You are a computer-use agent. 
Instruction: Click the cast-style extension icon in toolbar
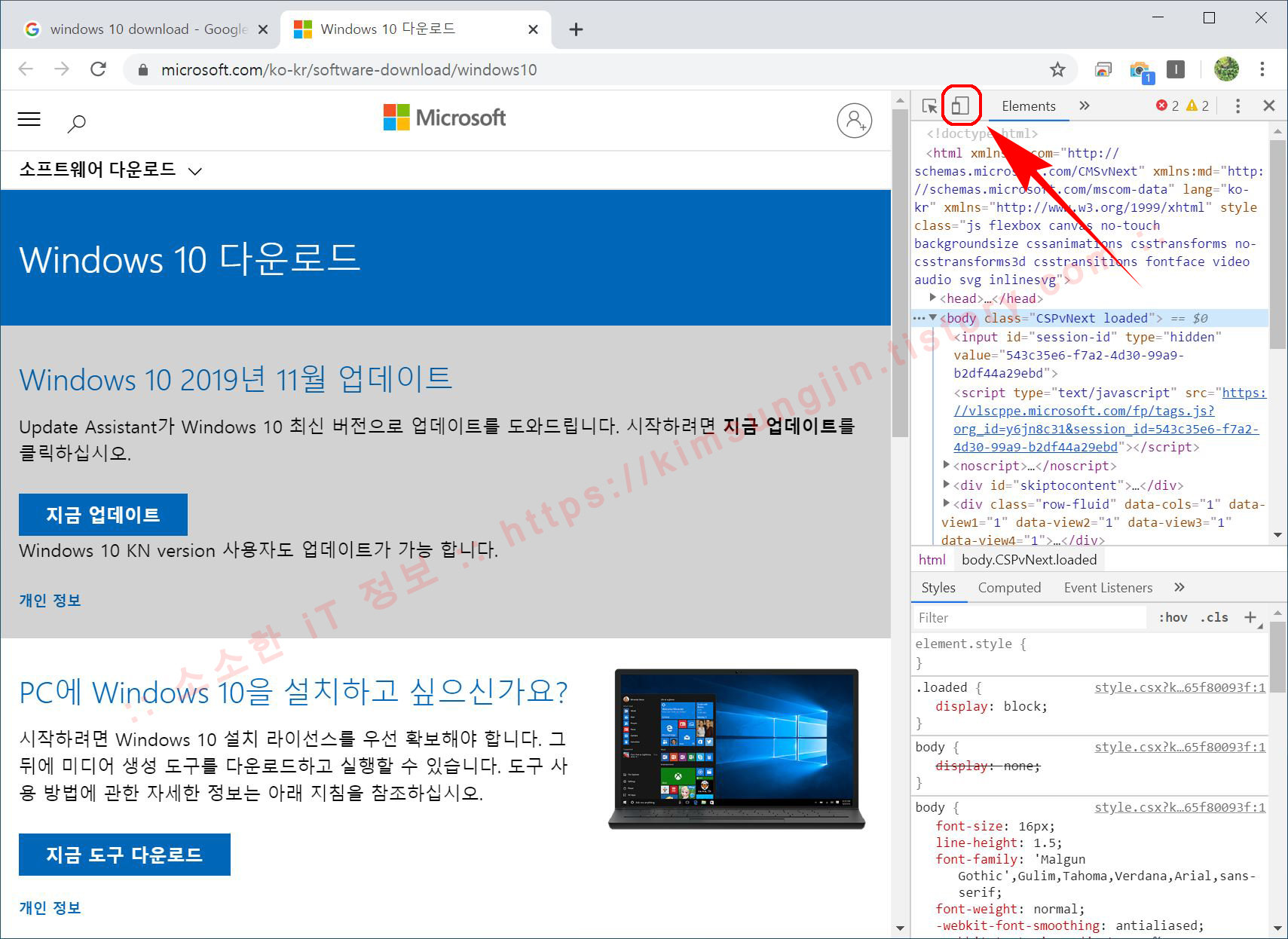click(1103, 70)
